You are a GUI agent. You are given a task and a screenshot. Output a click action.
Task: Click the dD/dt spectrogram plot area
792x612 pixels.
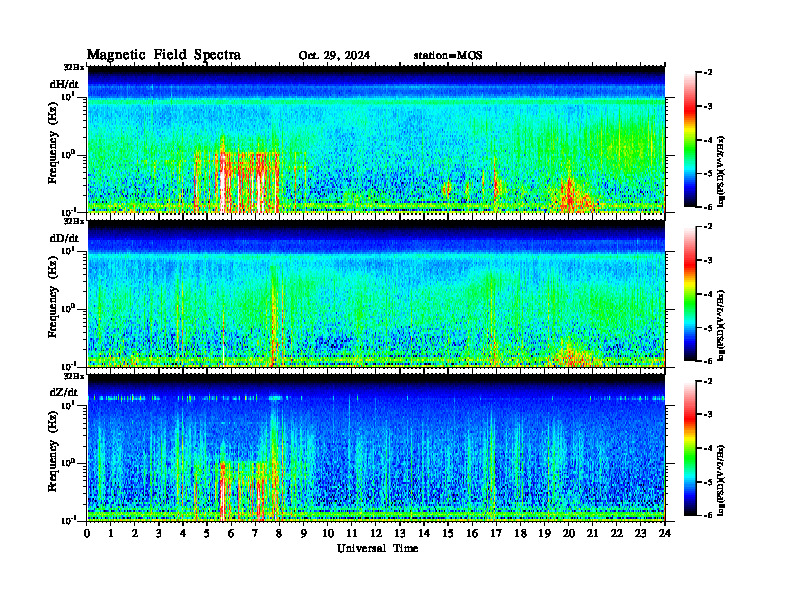point(376,294)
